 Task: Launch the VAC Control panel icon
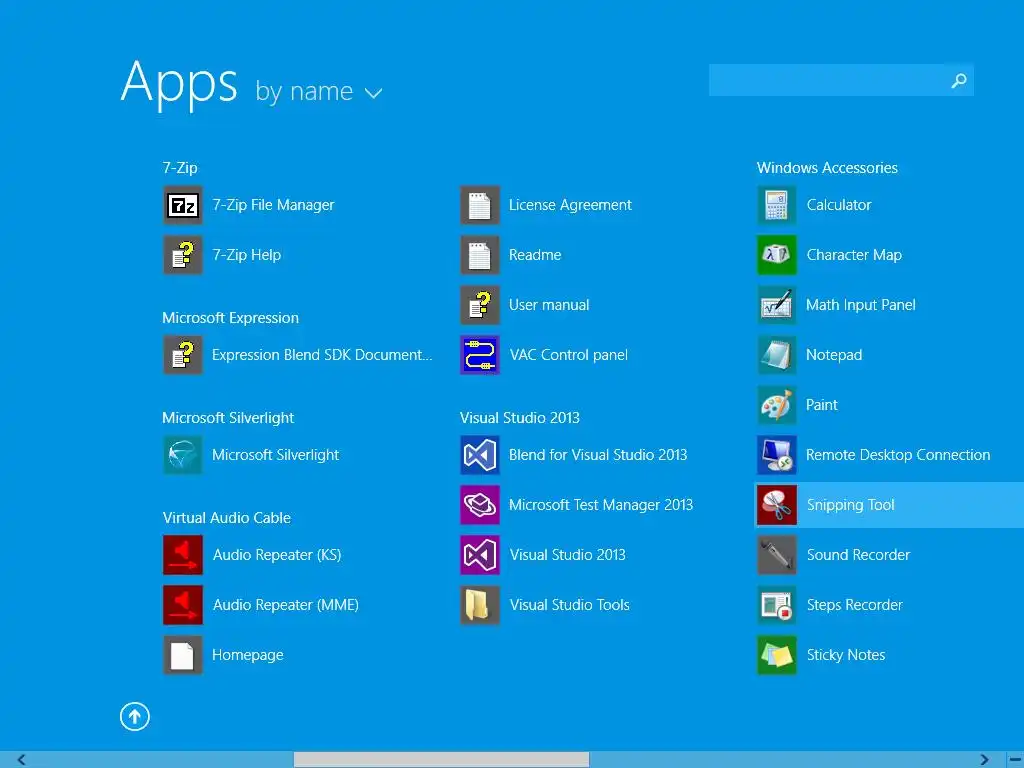pyautogui.click(x=479, y=355)
